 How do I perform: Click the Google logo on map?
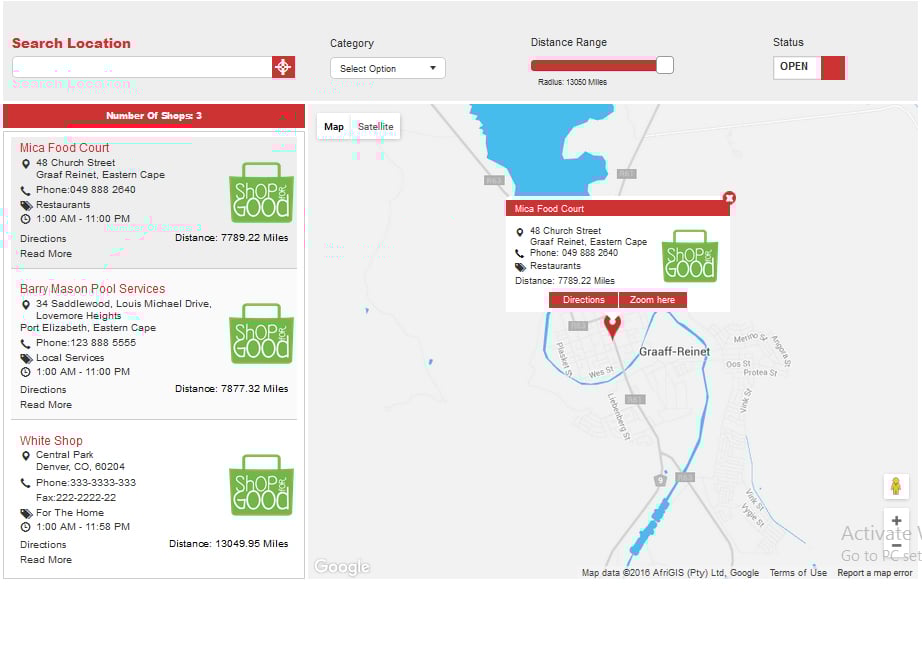coord(342,567)
